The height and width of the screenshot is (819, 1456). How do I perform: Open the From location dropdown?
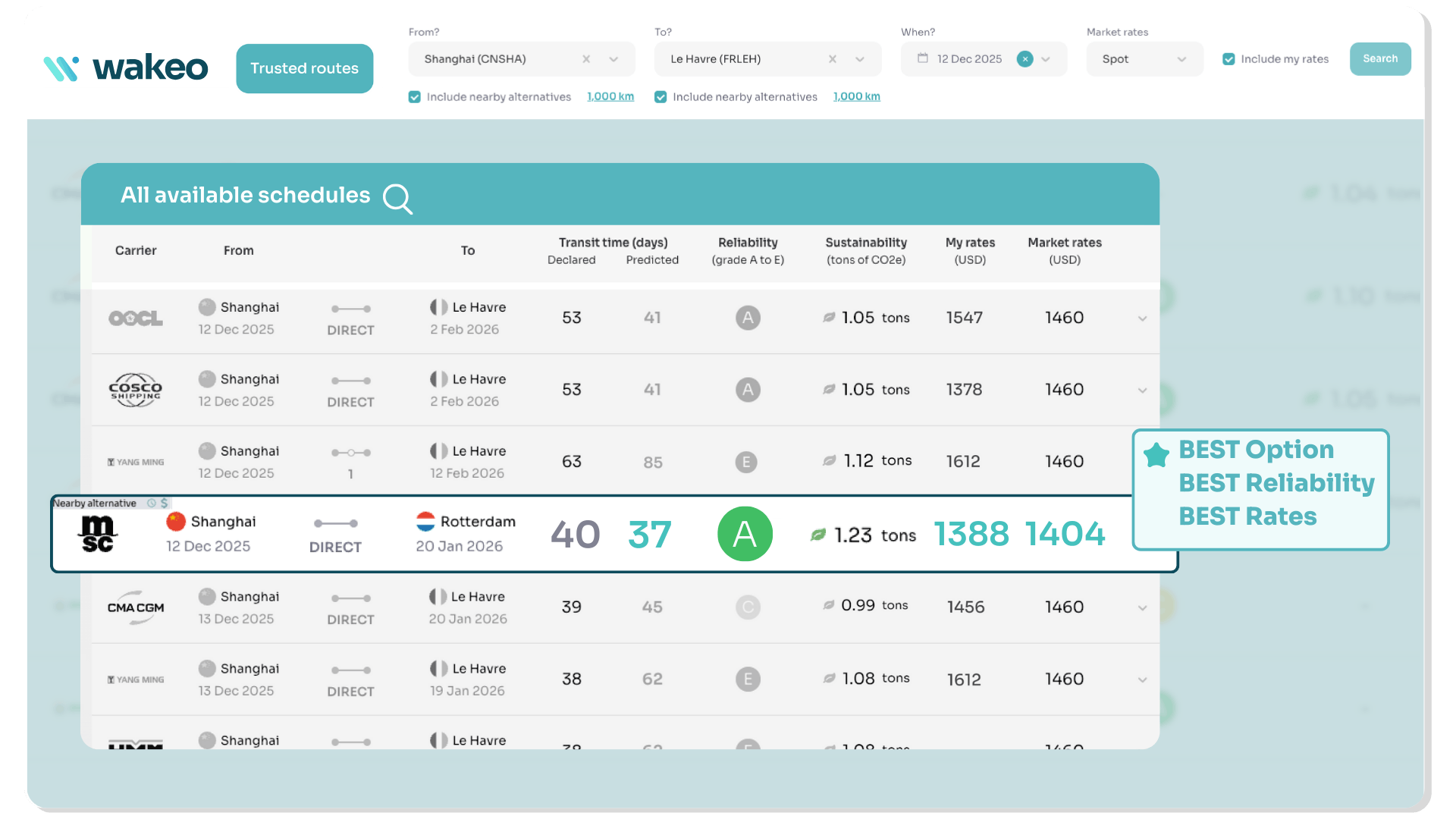(613, 58)
